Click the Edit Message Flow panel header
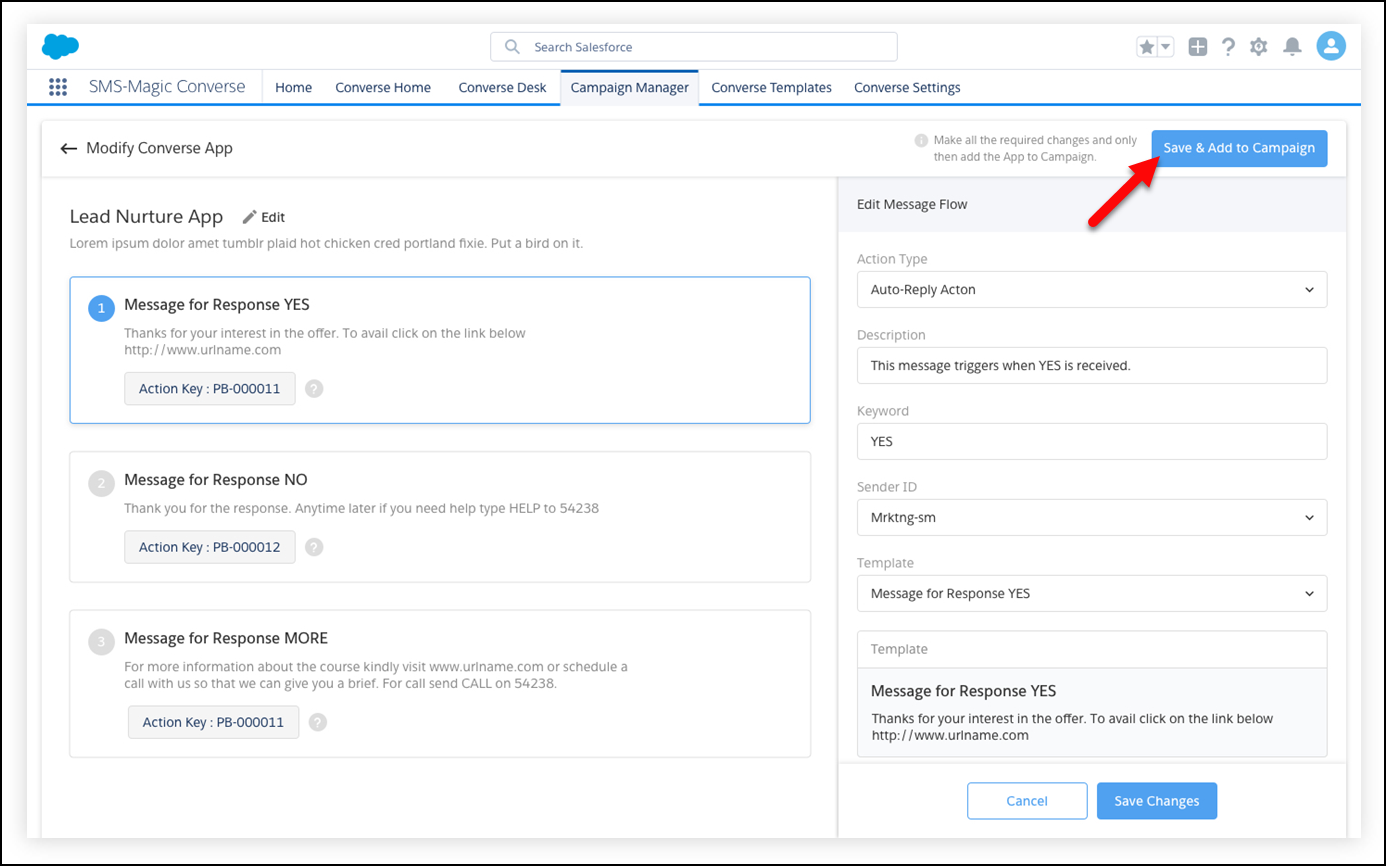Viewport: 1386px width, 866px height. click(912, 204)
